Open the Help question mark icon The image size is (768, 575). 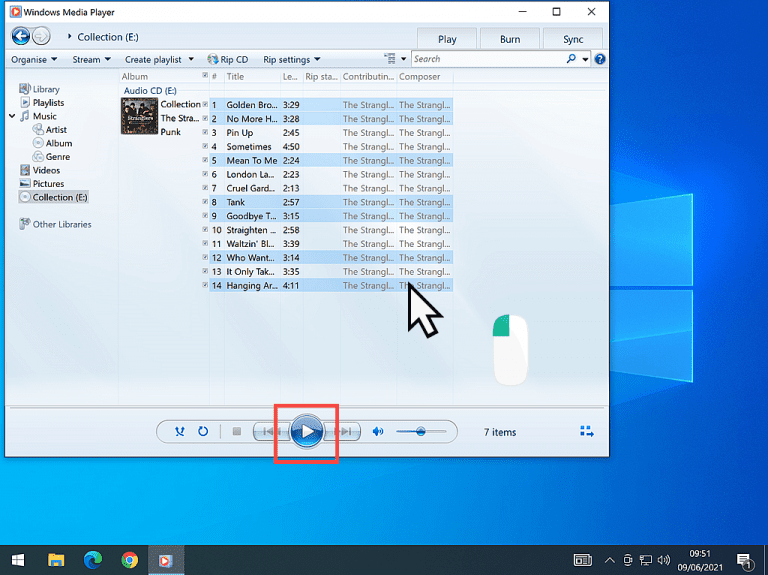pyautogui.click(x=600, y=59)
